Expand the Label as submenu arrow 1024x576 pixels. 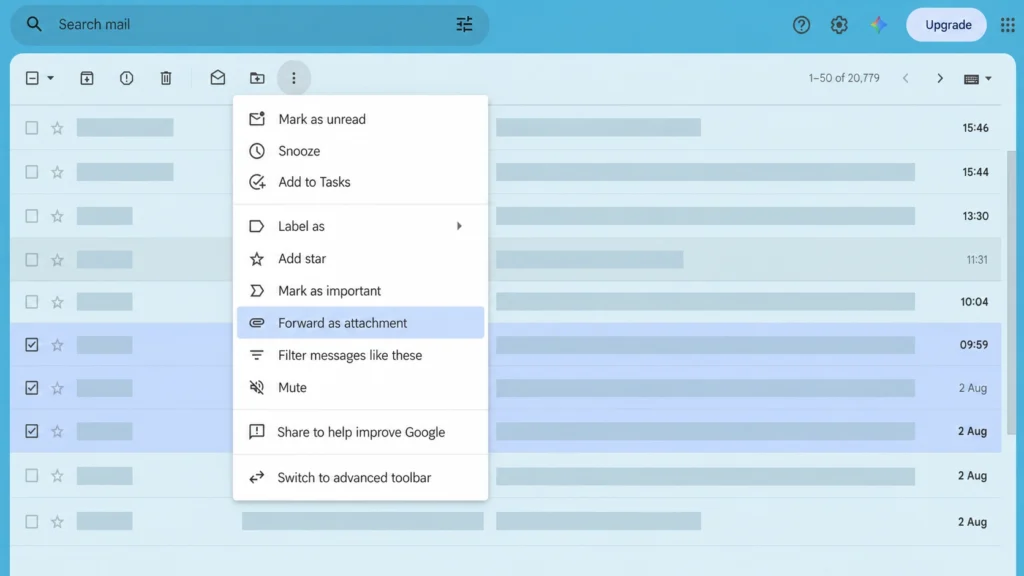(x=459, y=226)
